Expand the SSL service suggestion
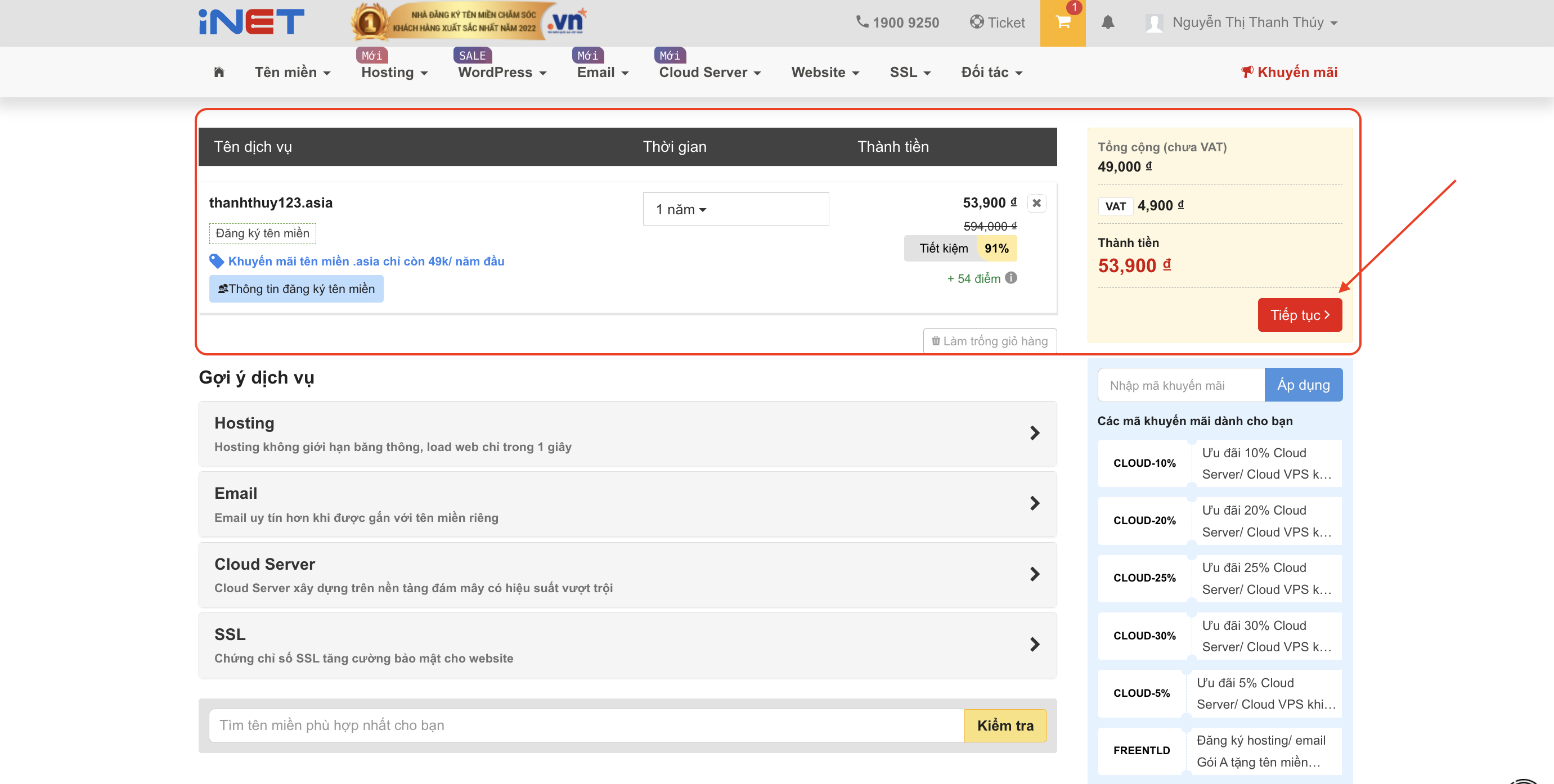This screenshot has width=1554, height=784. tap(627, 645)
